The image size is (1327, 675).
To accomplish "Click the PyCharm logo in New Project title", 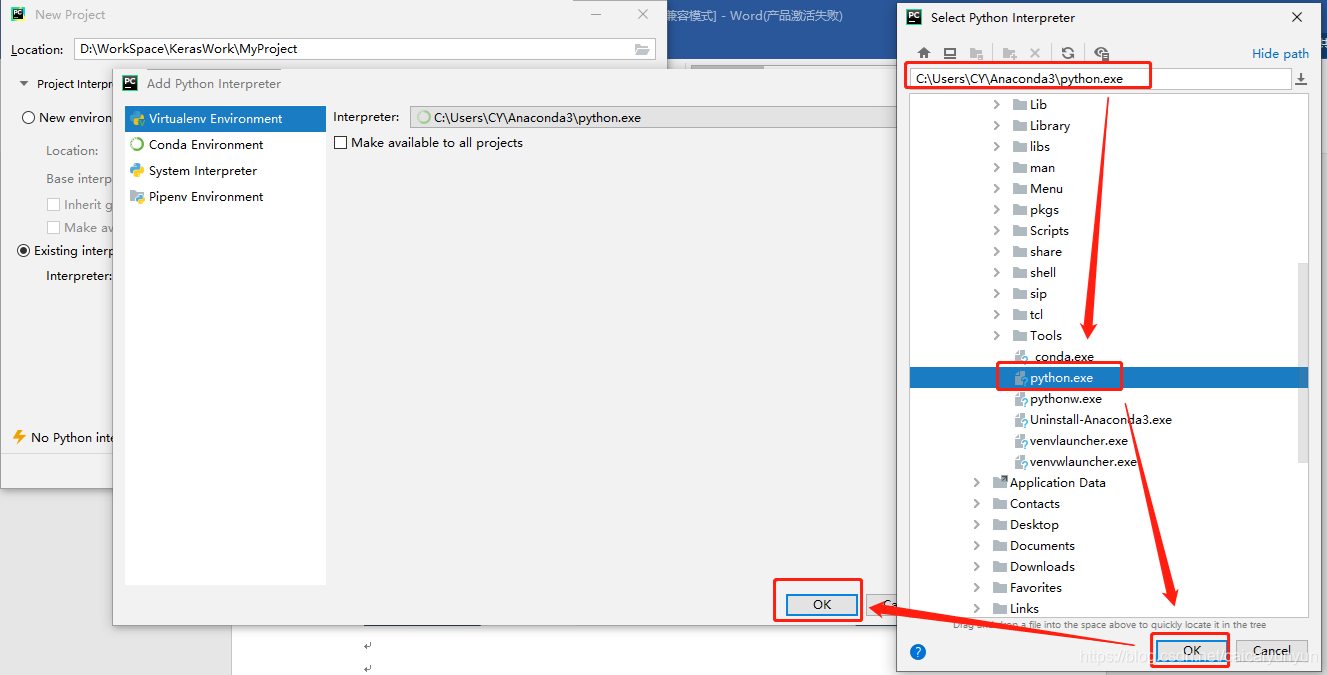I will (19, 15).
